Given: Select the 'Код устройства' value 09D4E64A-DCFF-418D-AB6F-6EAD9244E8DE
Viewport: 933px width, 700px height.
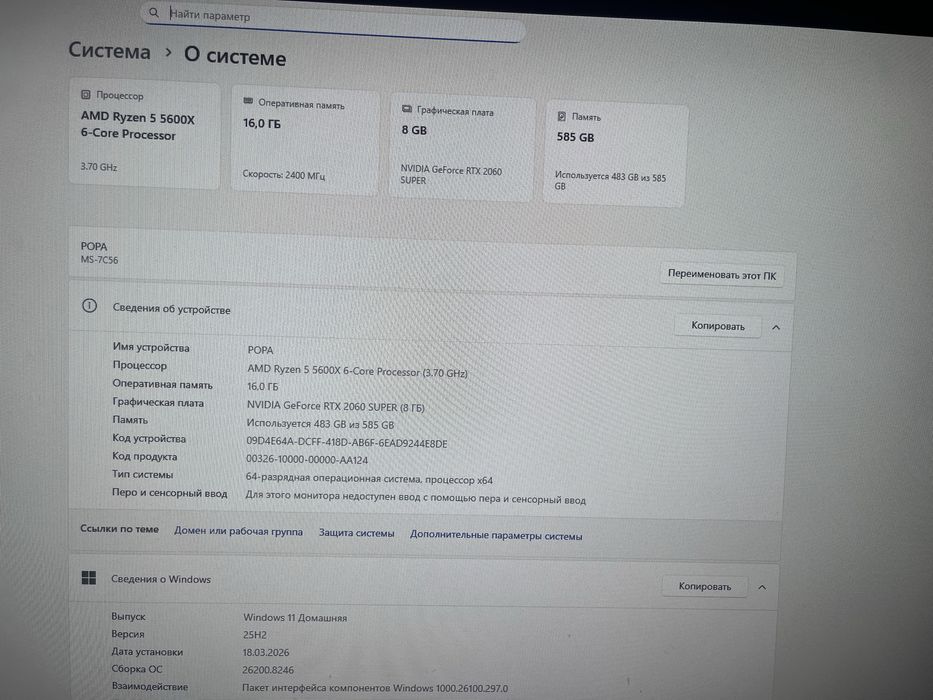Looking at the screenshot, I should point(347,443).
